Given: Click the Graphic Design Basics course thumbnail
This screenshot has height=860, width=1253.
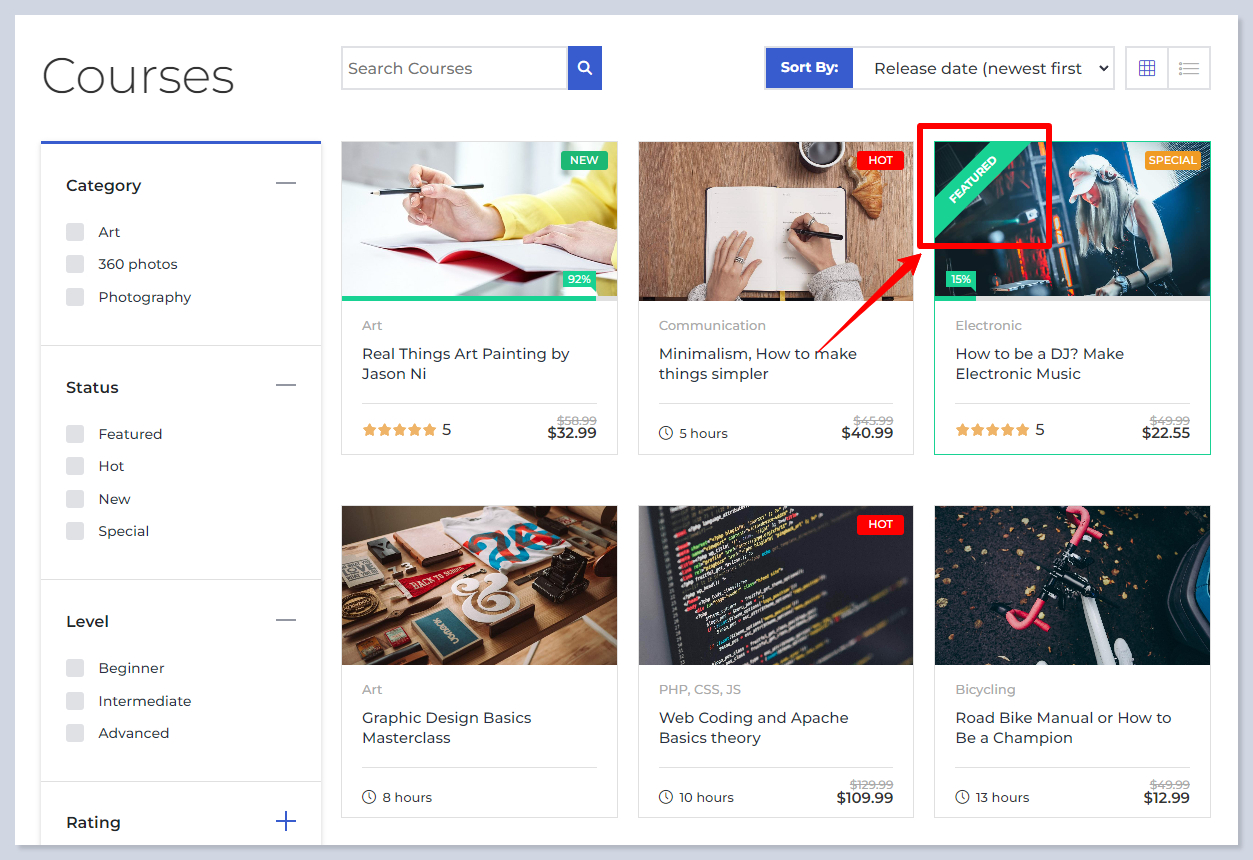Looking at the screenshot, I should pos(479,585).
